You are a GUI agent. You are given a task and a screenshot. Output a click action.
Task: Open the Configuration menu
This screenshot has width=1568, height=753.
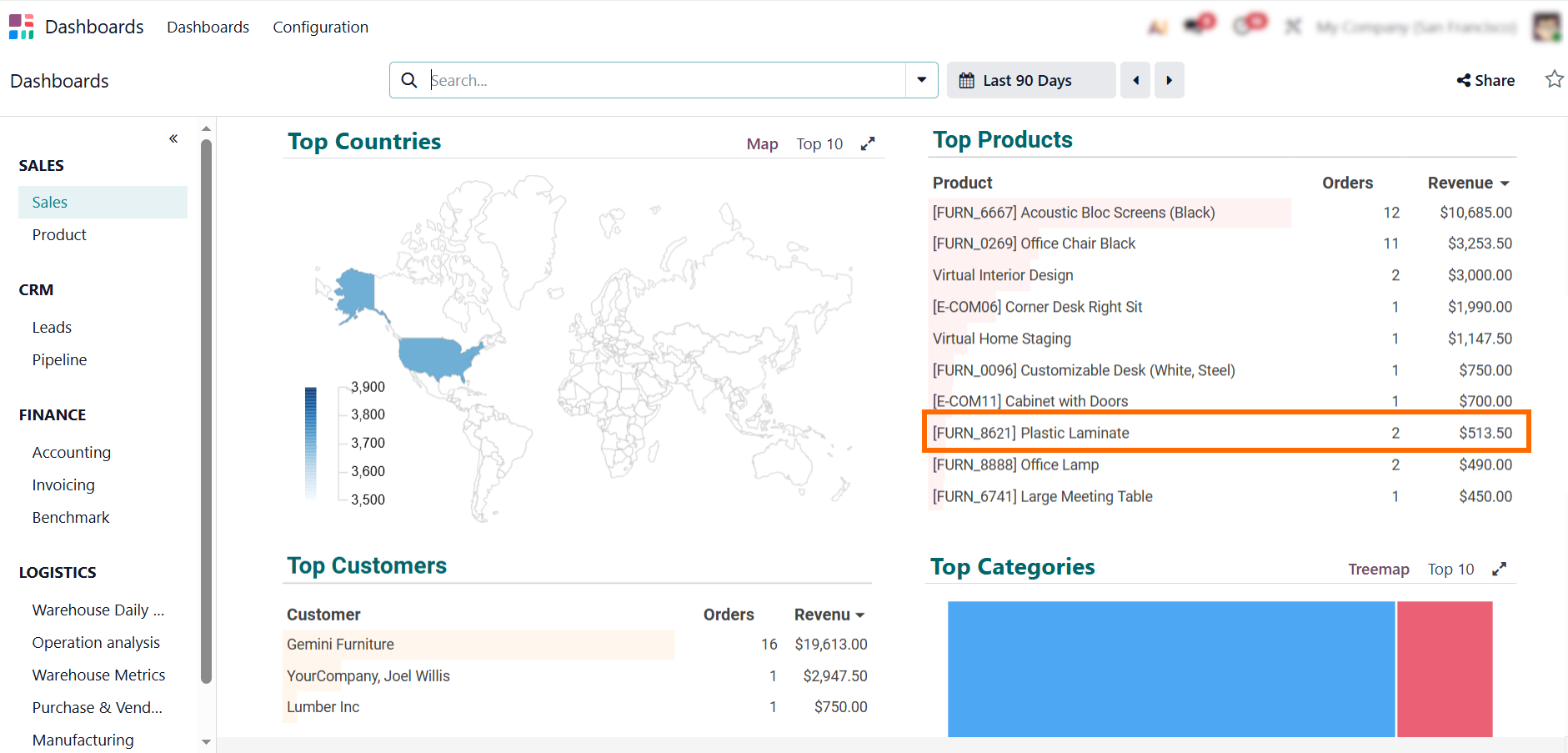point(320,27)
